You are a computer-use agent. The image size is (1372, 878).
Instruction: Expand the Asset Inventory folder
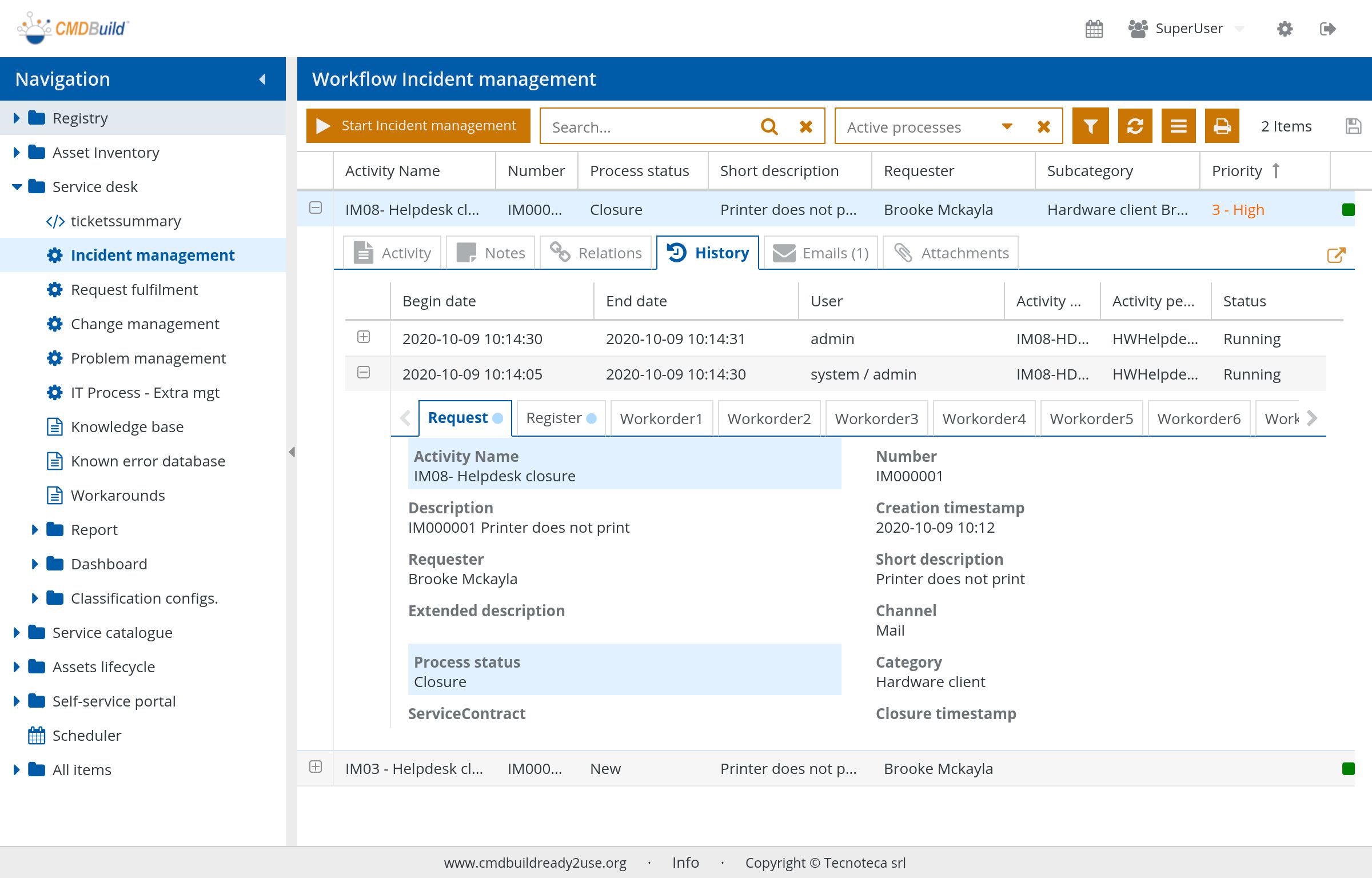click(x=17, y=152)
